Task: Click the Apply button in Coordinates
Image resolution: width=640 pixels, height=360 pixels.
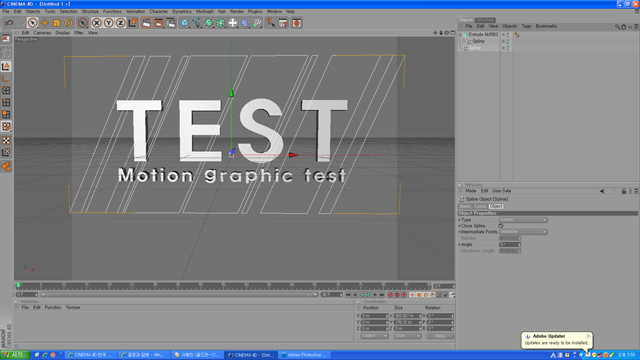Action: pyautogui.click(x=440, y=336)
